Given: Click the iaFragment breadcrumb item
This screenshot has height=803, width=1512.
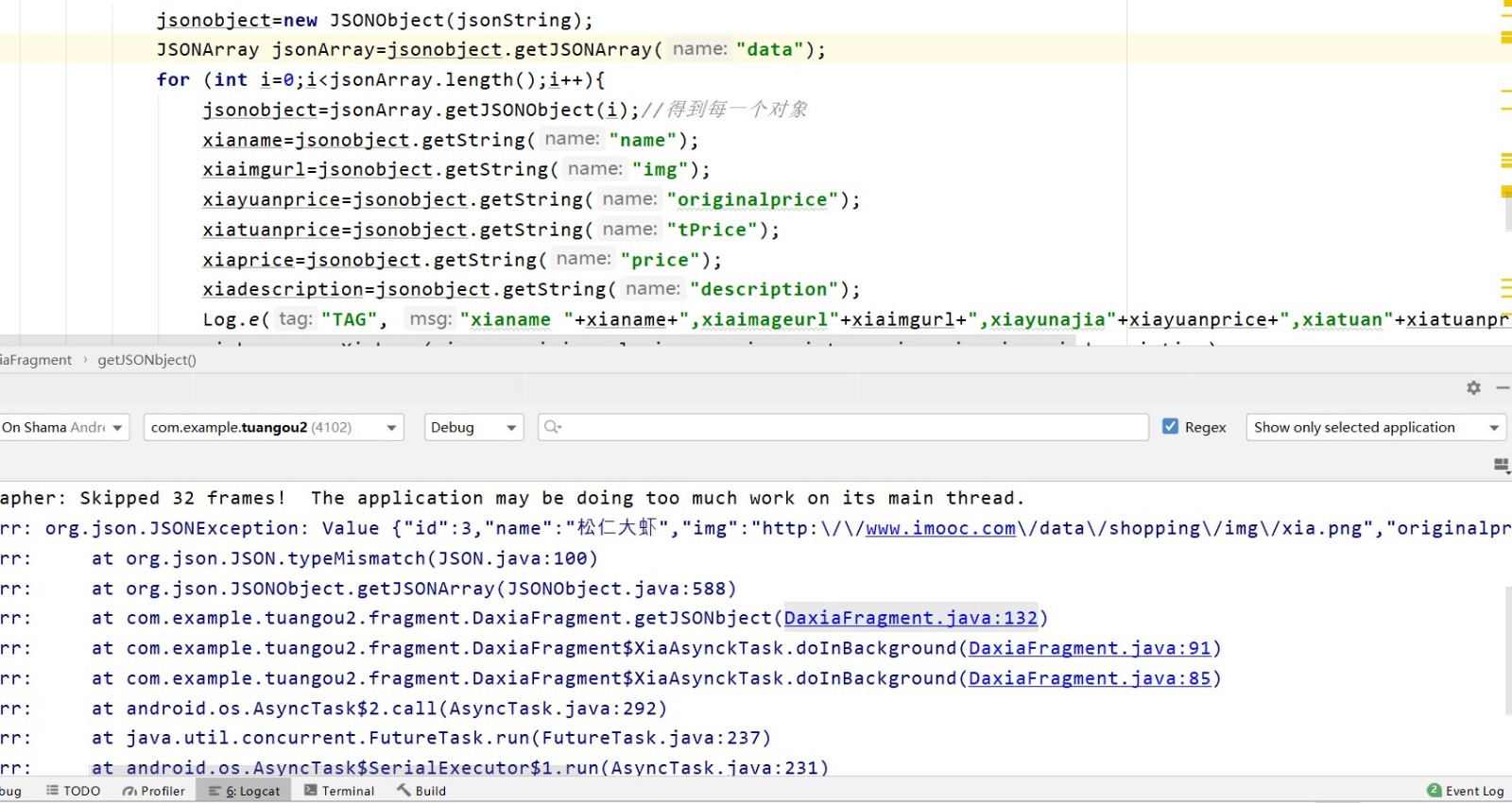Looking at the screenshot, I should (x=36, y=360).
